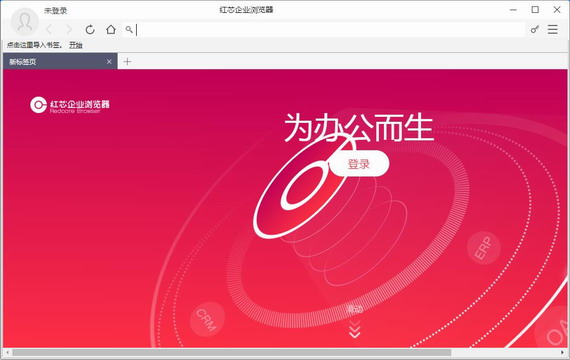
Task: Click the 登录 login button
Action: pyautogui.click(x=359, y=164)
